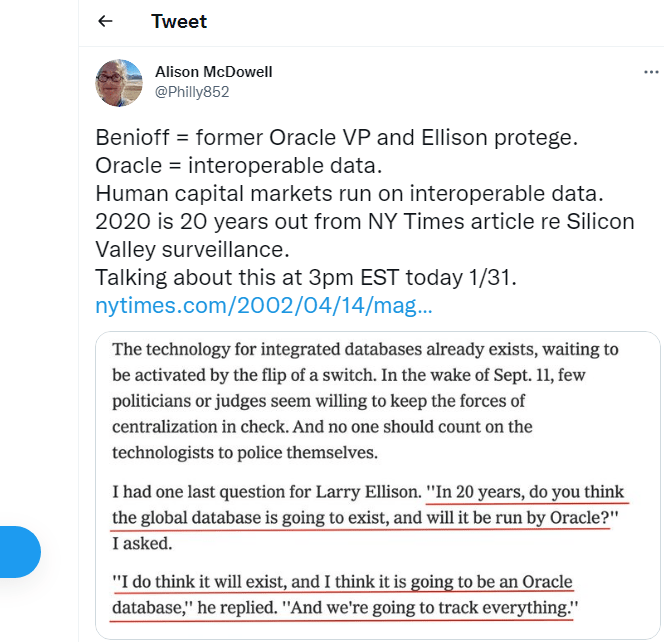Click the back arrow icon
The width and height of the screenshot is (664, 642).
(x=106, y=21)
